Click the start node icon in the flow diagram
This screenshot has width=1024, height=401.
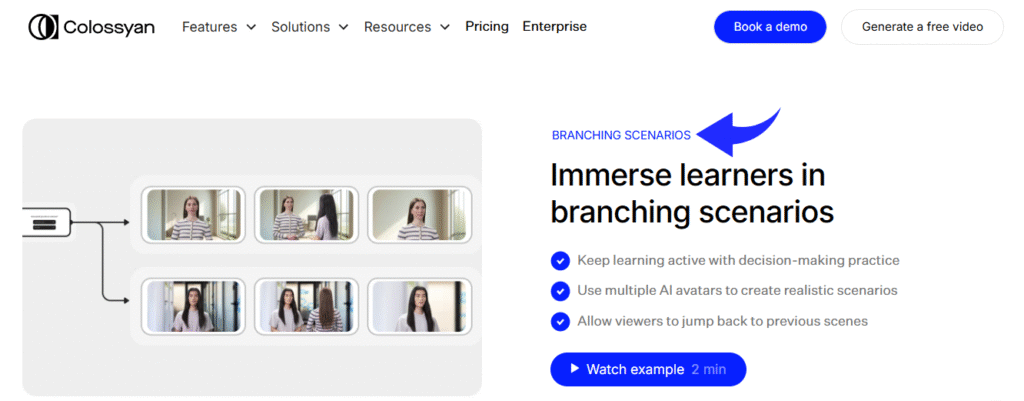[44, 223]
